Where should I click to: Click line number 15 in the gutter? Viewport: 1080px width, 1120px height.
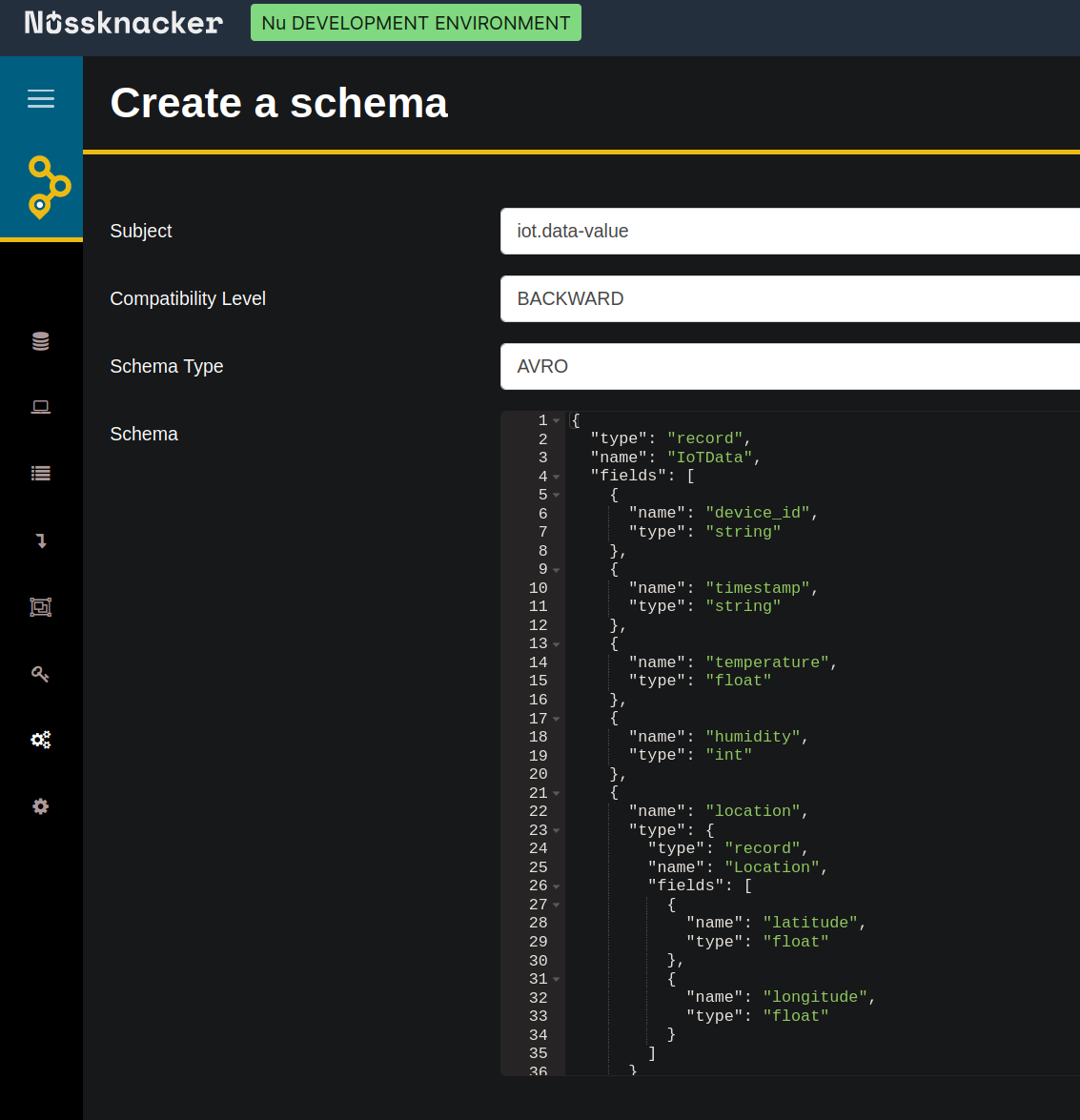coord(538,681)
